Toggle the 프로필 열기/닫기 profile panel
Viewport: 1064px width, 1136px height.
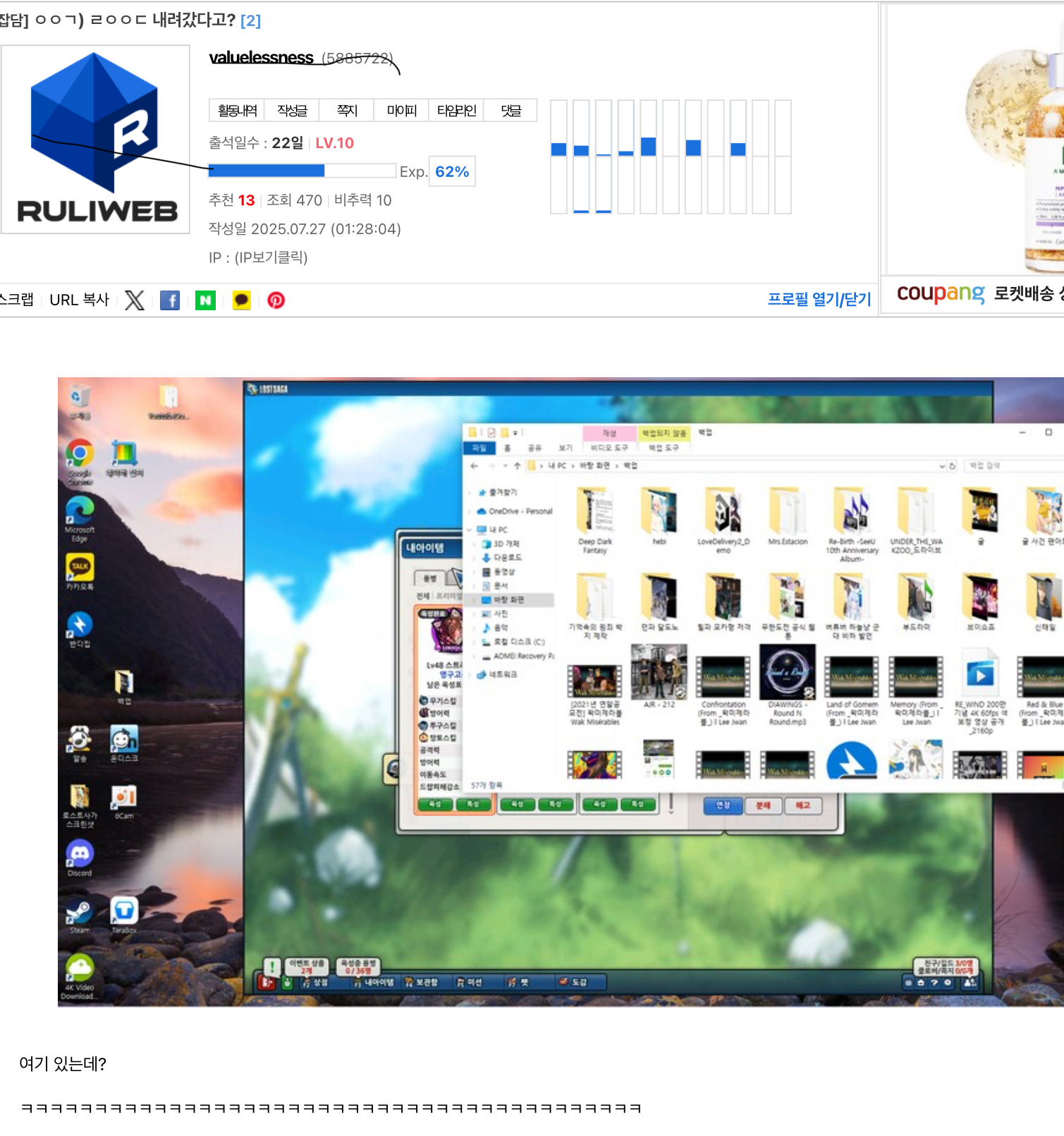[819, 300]
